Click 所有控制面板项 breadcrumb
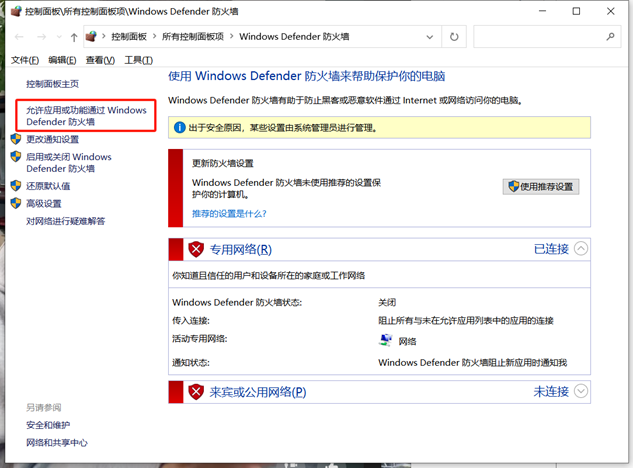Screen dimensions: 633x468 pos(193,37)
